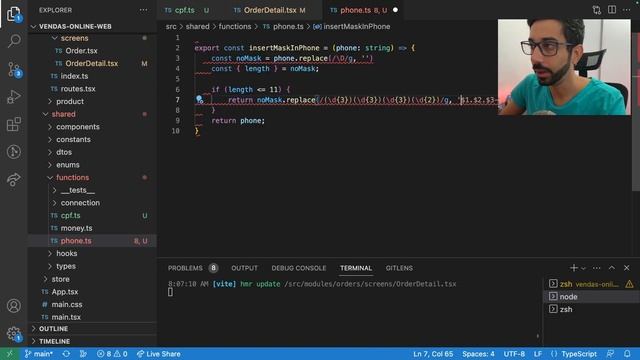Open Source Control view in activity bar

coord(14,69)
